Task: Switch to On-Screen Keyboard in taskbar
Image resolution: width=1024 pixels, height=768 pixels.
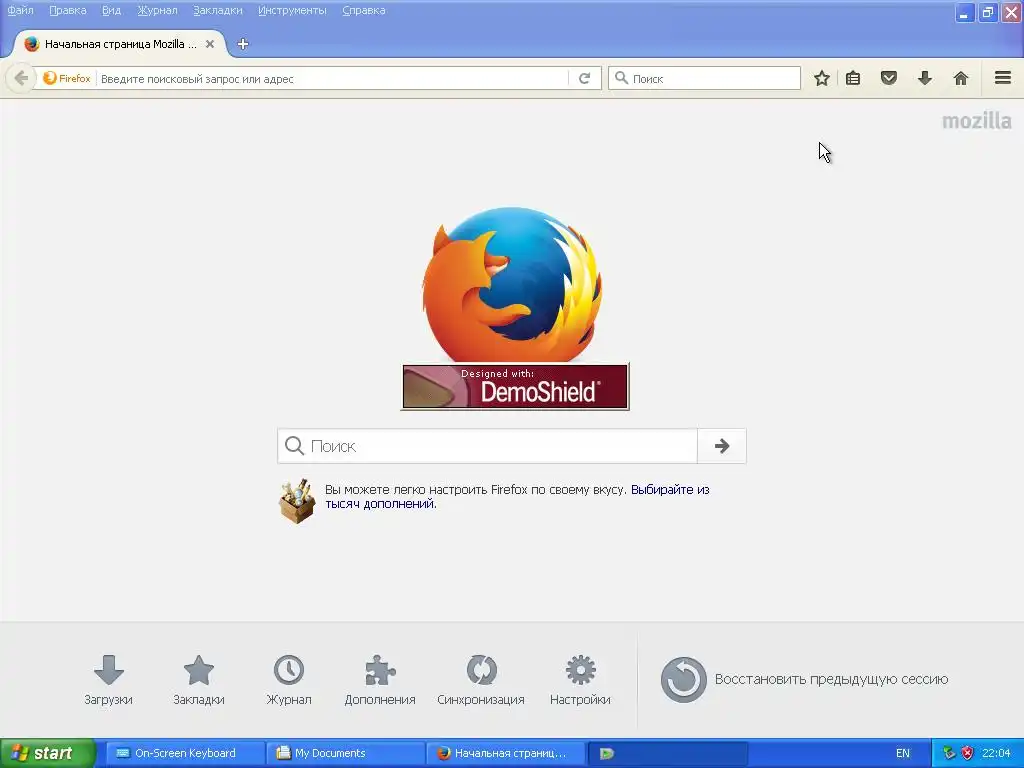Action: tap(185, 753)
